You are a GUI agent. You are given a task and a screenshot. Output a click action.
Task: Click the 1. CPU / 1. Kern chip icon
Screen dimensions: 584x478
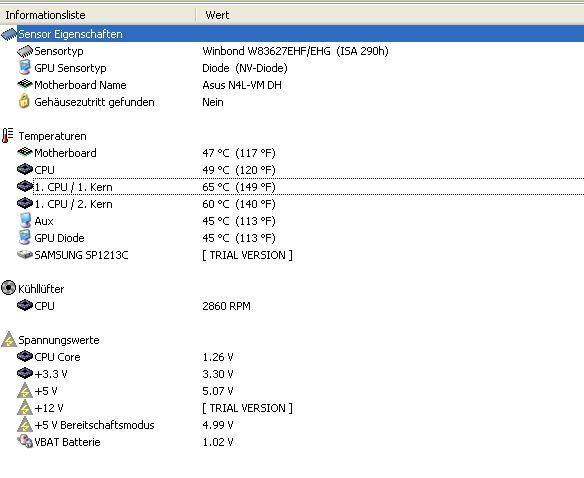click(25, 186)
